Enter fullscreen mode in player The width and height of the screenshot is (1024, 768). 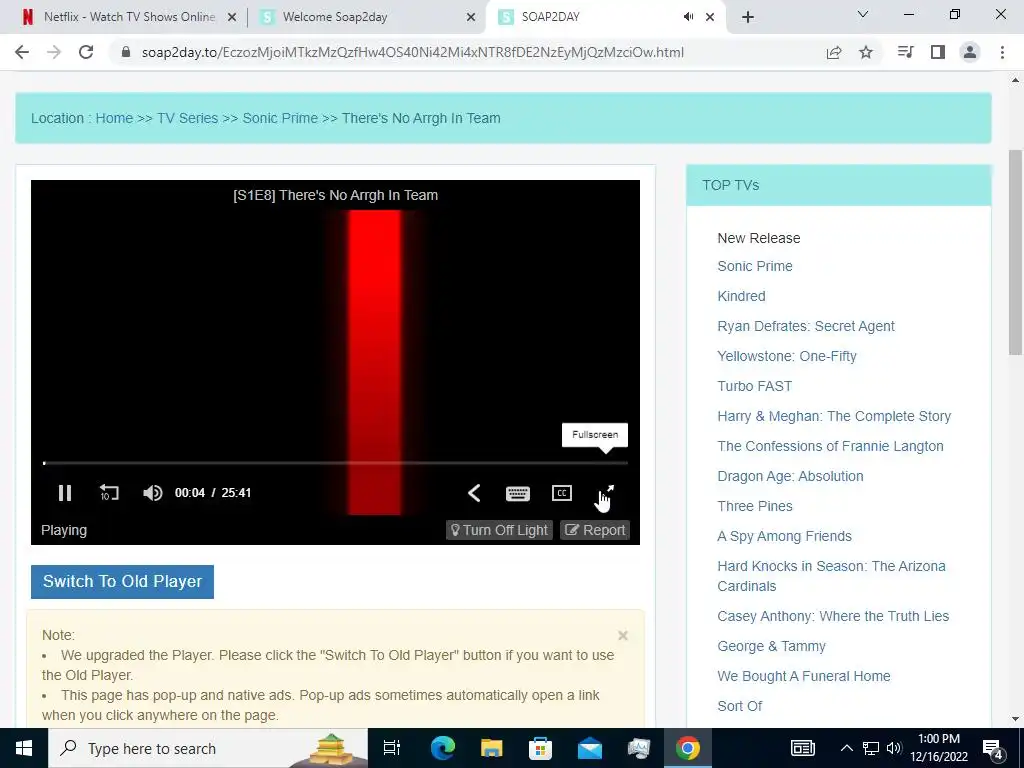606,492
